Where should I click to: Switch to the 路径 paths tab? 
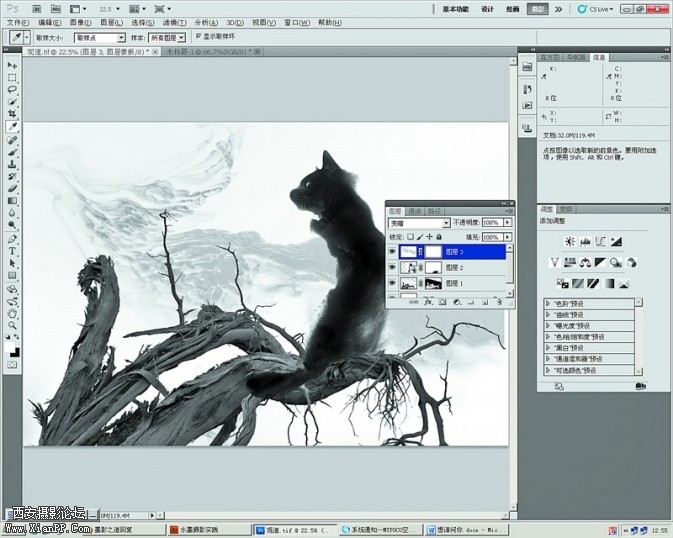coord(434,211)
